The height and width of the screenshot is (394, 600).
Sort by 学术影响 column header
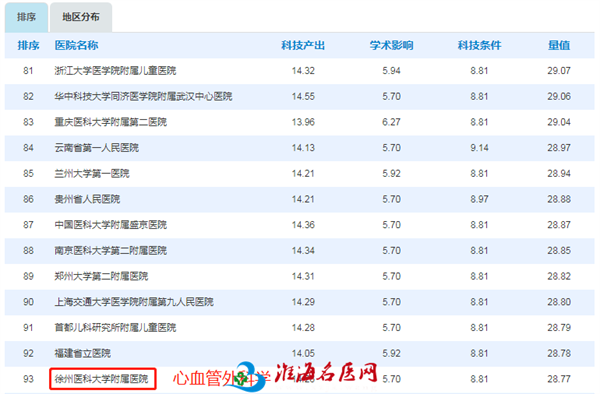391,46
